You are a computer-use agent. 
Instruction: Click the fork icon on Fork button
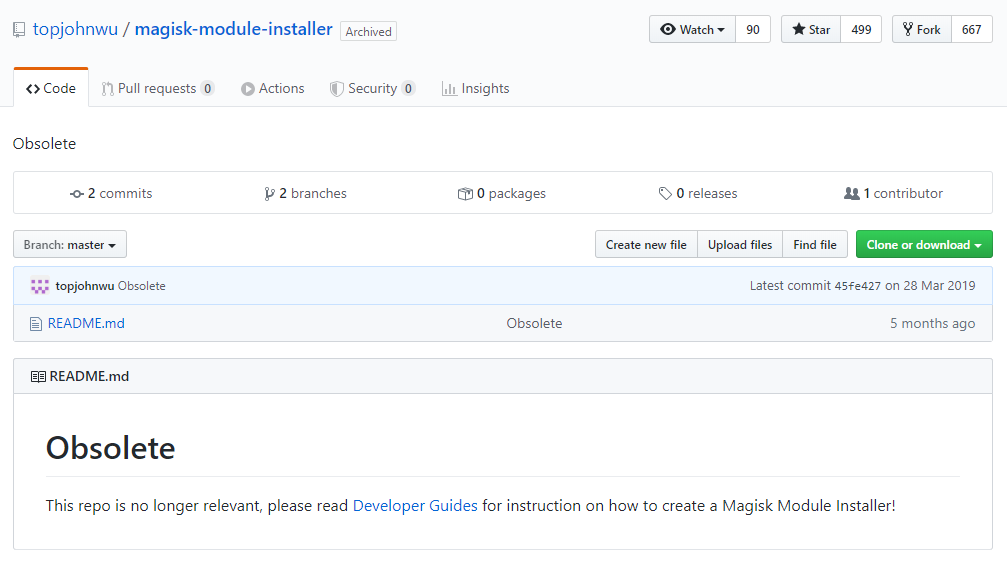[x=907, y=29]
